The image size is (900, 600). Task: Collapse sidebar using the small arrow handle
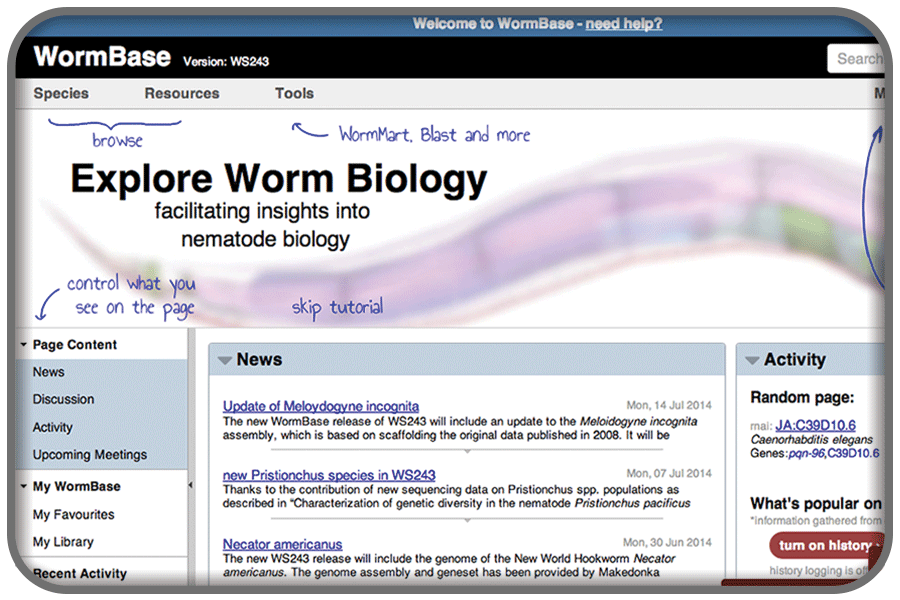tap(191, 485)
